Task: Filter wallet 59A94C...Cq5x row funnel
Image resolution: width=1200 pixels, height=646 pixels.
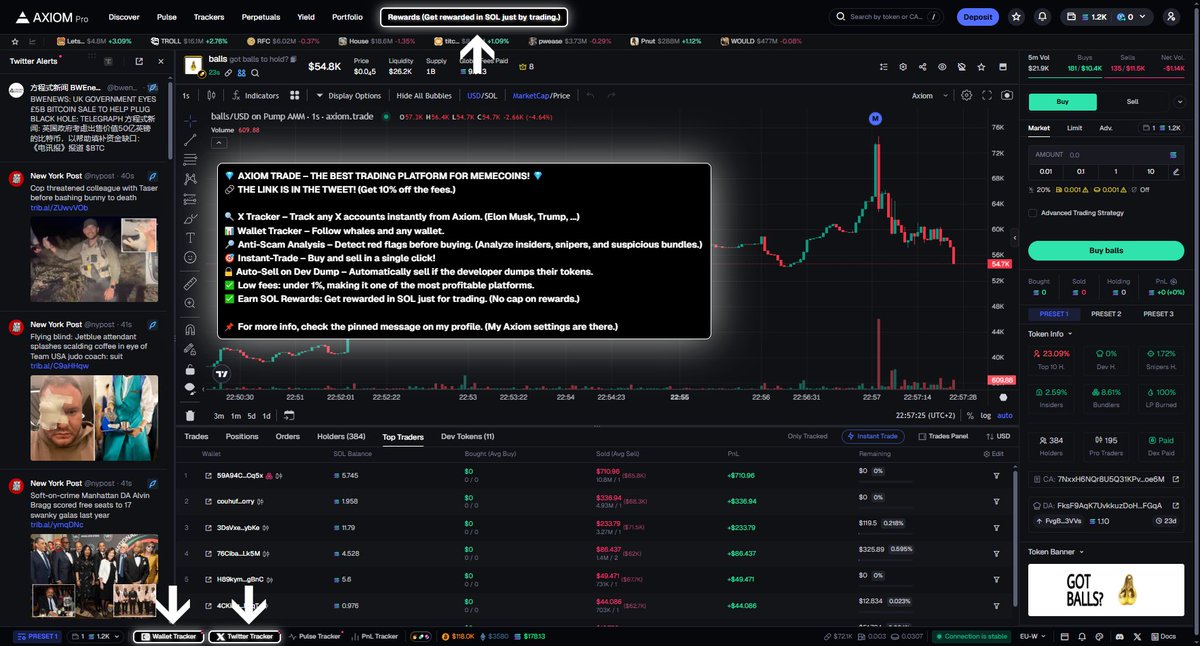Action: [x=996, y=475]
